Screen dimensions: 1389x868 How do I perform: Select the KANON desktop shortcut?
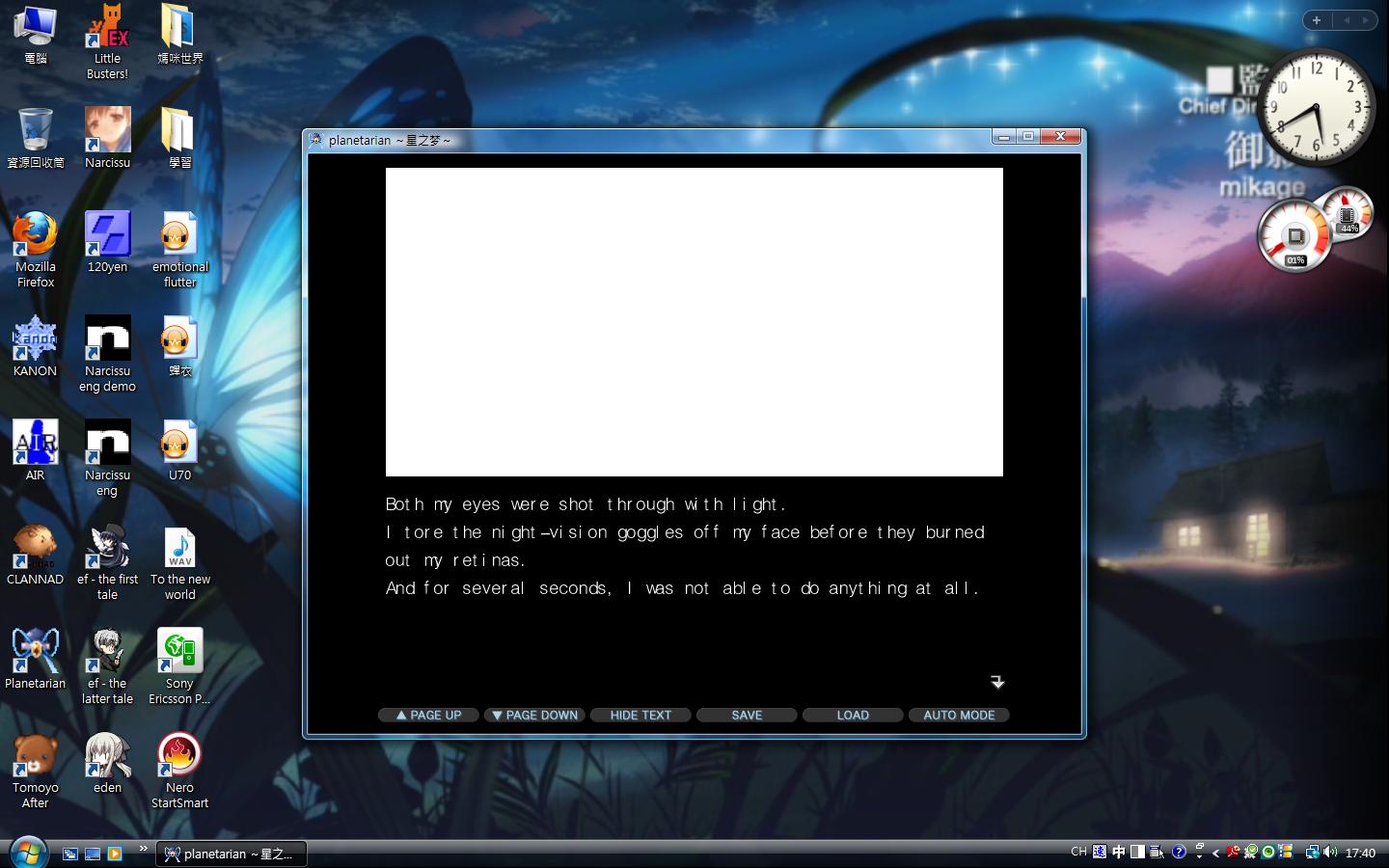36,346
